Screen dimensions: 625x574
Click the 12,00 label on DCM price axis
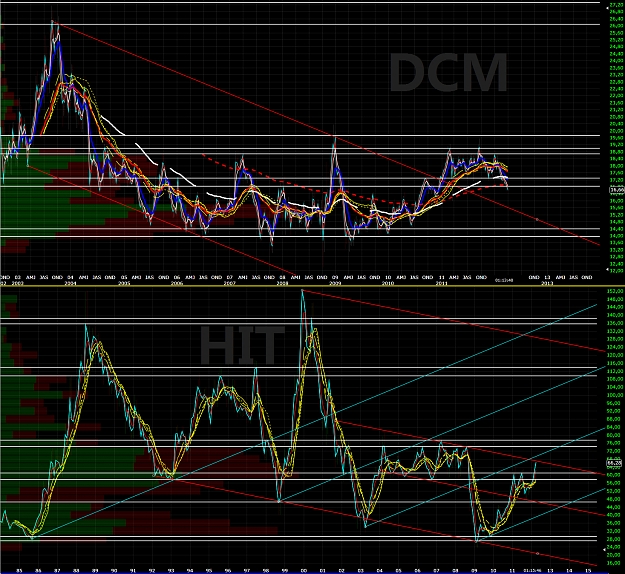click(616, 270)
